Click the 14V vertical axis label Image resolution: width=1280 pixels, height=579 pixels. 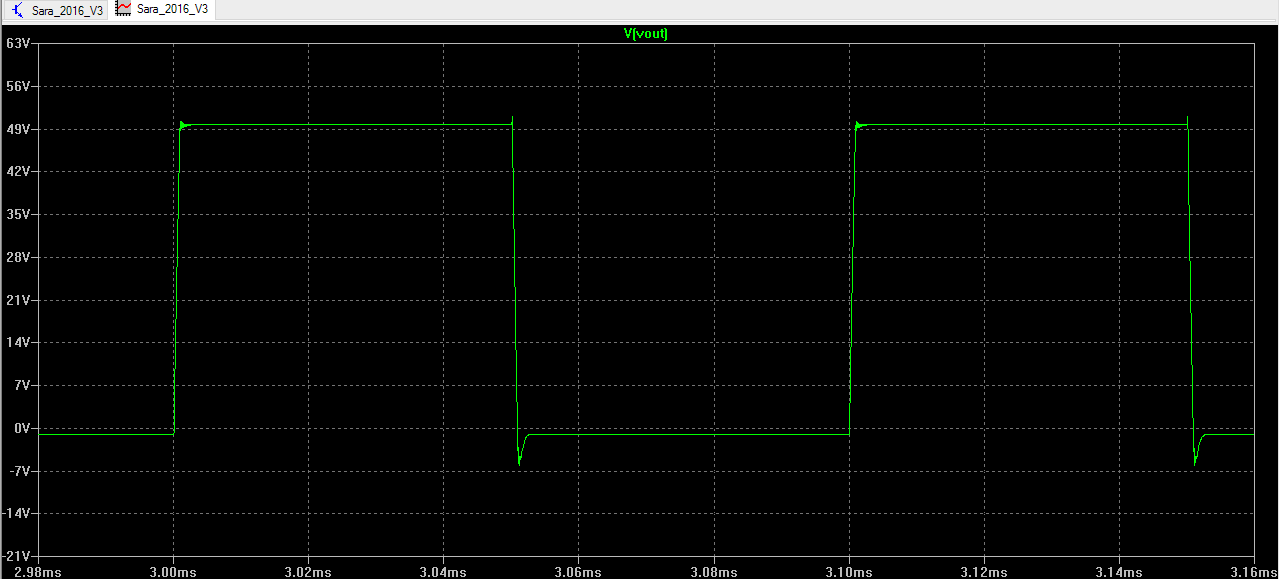20,342
